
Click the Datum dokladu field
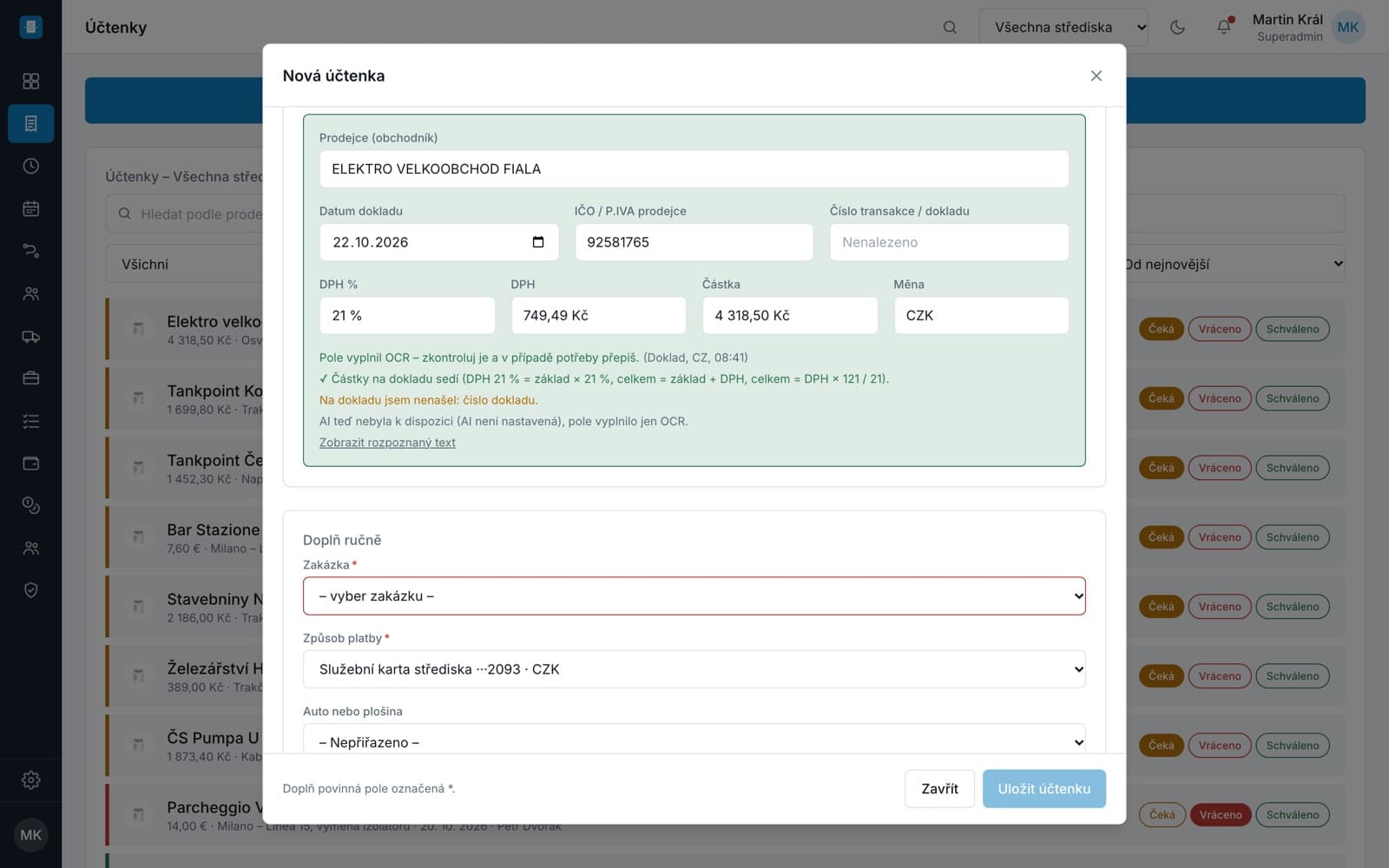(x=439, y=242)
